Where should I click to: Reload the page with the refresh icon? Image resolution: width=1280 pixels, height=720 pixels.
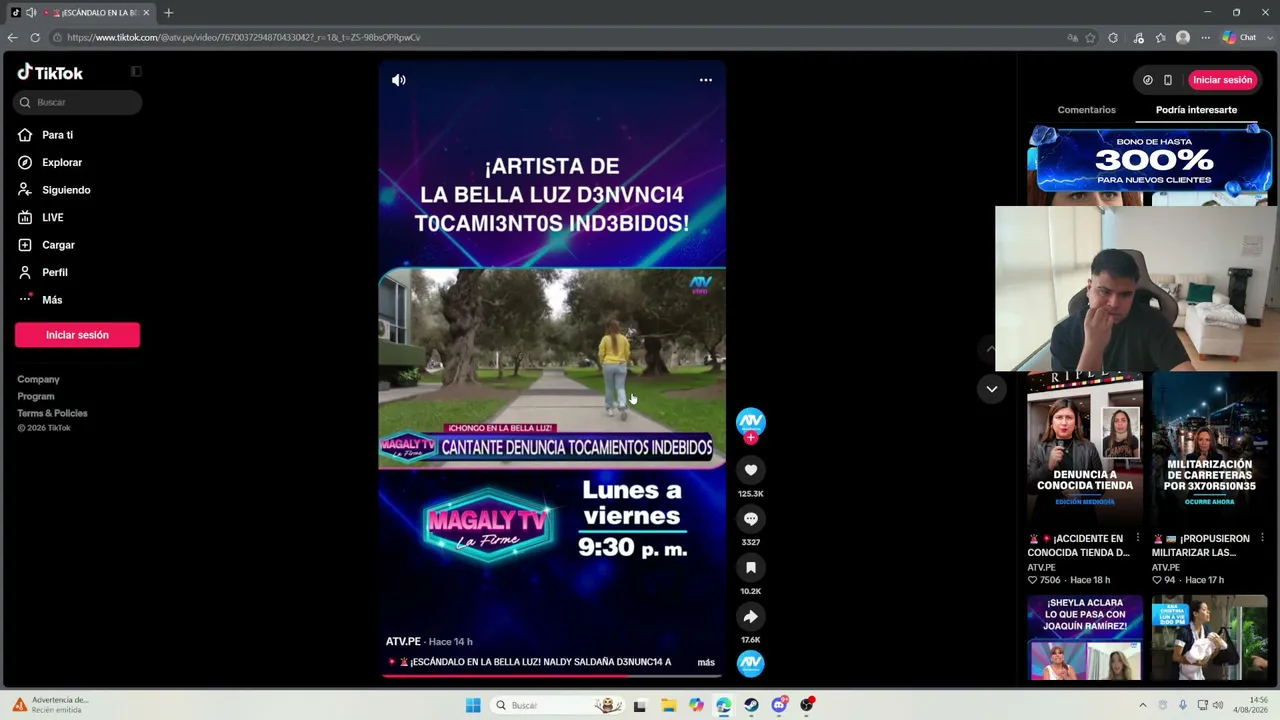point(35,37)
